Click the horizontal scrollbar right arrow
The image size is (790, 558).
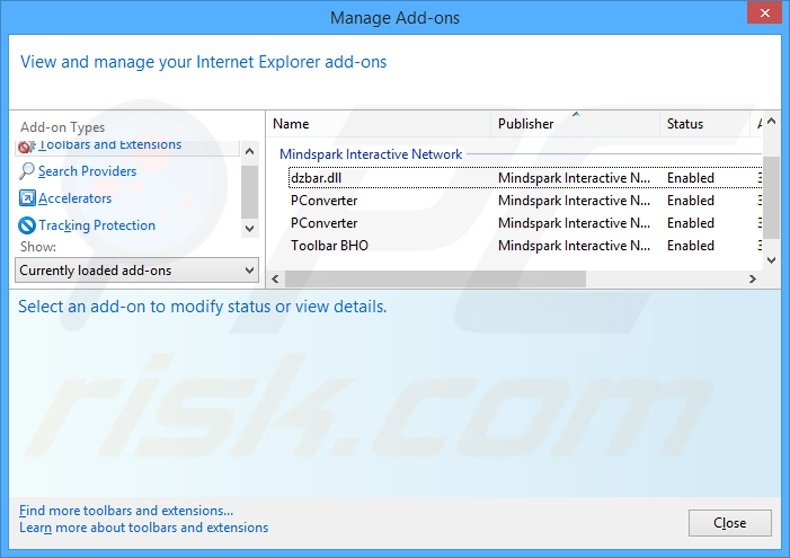coord(753,279)
